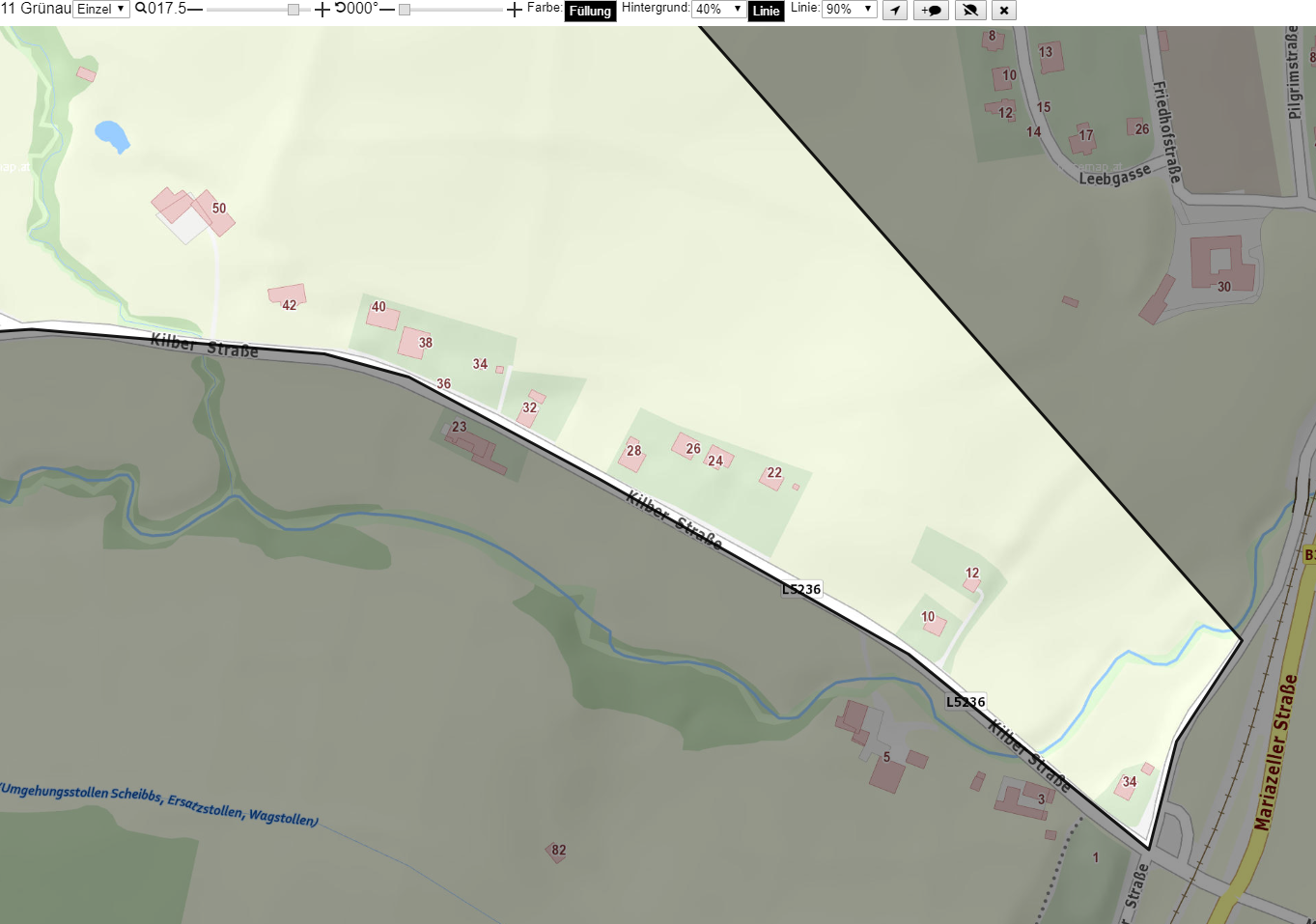Click the add comment speech bubble icon
1316x924 pixels.
coord(931,11)
